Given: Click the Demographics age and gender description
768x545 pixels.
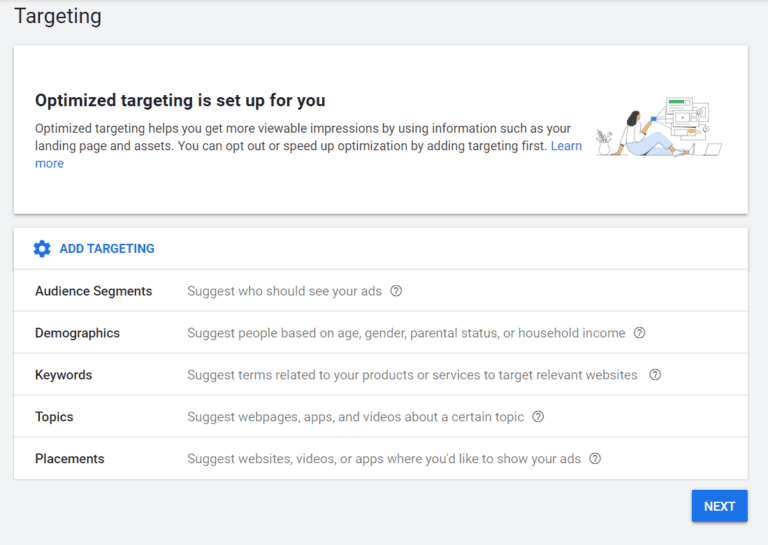Looking at the screenshot, I should click(x=405, y=333).
